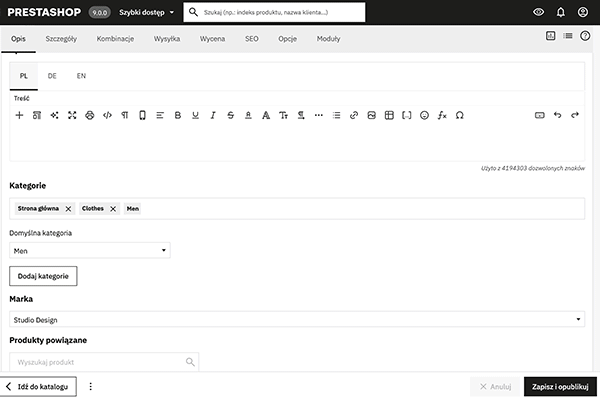The width and height of the screenshot is (600, 400).
Task: Click the Wyszukaj produkt search field
Action: pos(97,362)
